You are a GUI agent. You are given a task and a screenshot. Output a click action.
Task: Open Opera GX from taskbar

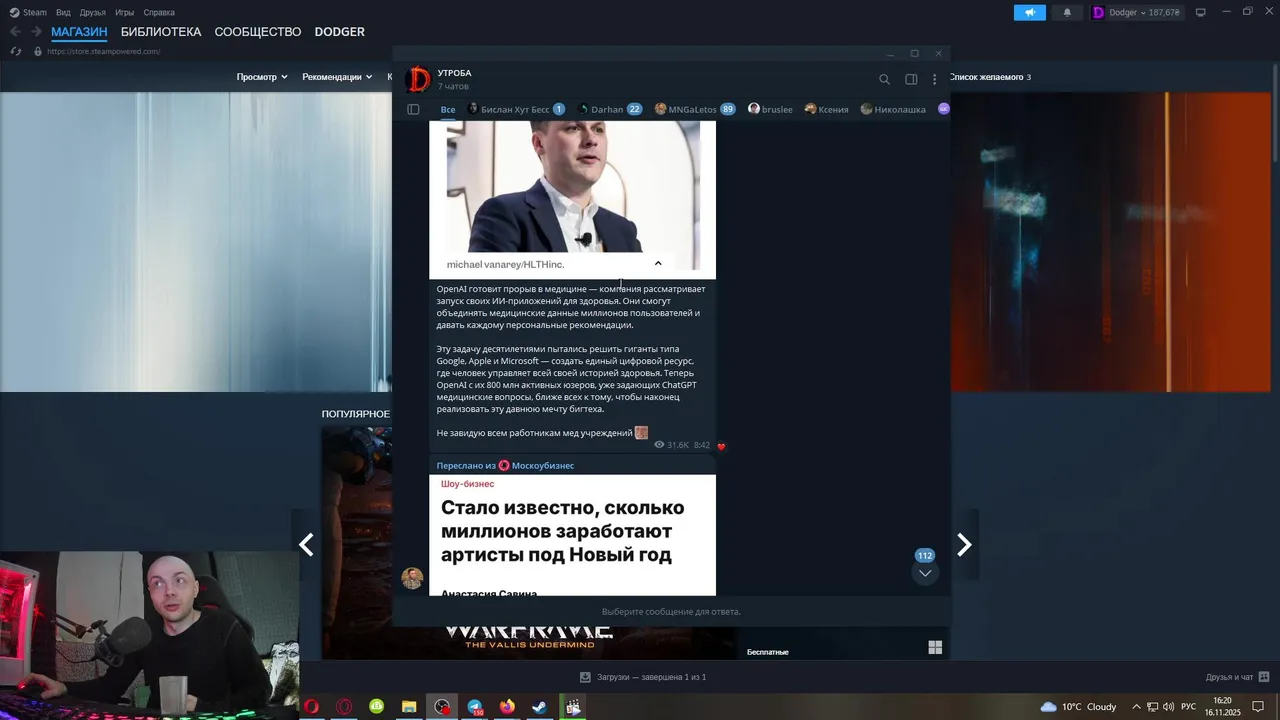[x=344, y=706]
